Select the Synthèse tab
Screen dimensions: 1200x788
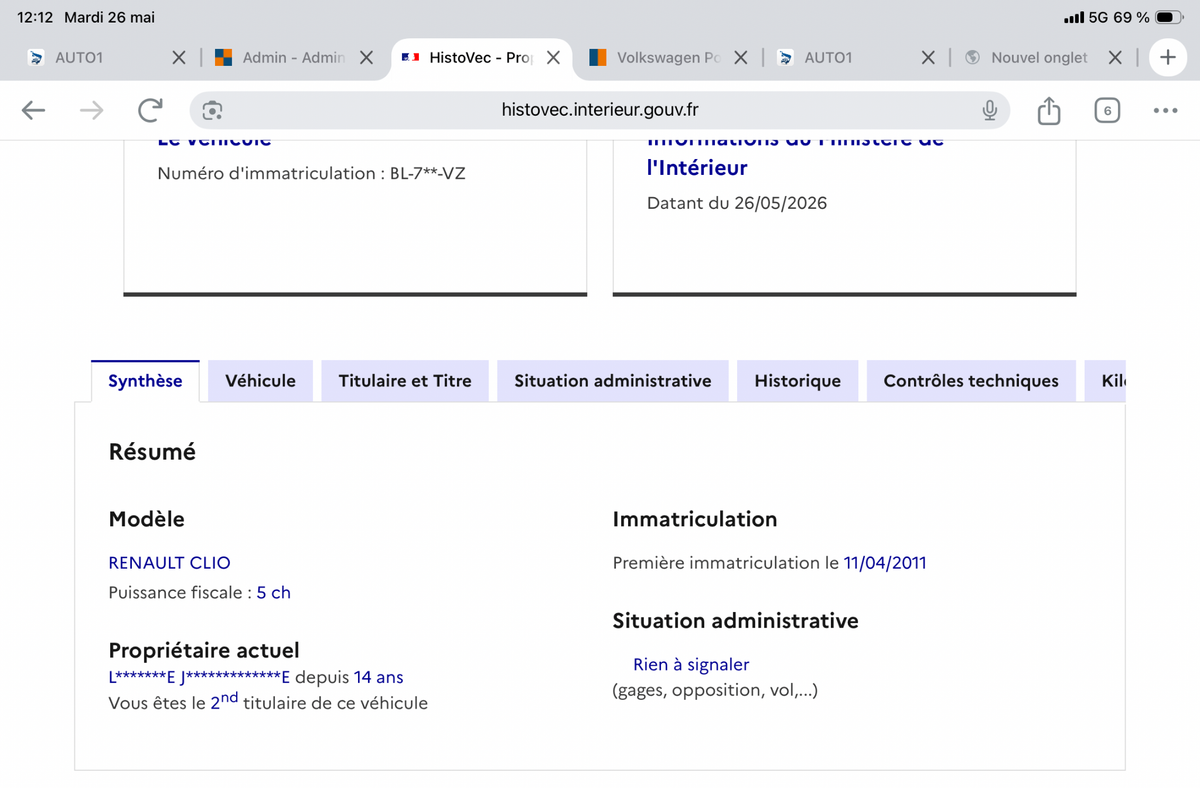pyautogui.click(x=145, y=381)
